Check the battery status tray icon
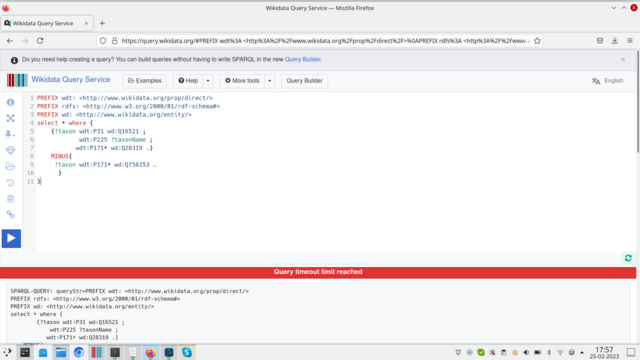The height and width of the screenshot is (360, 640). [x=538, y=353]
